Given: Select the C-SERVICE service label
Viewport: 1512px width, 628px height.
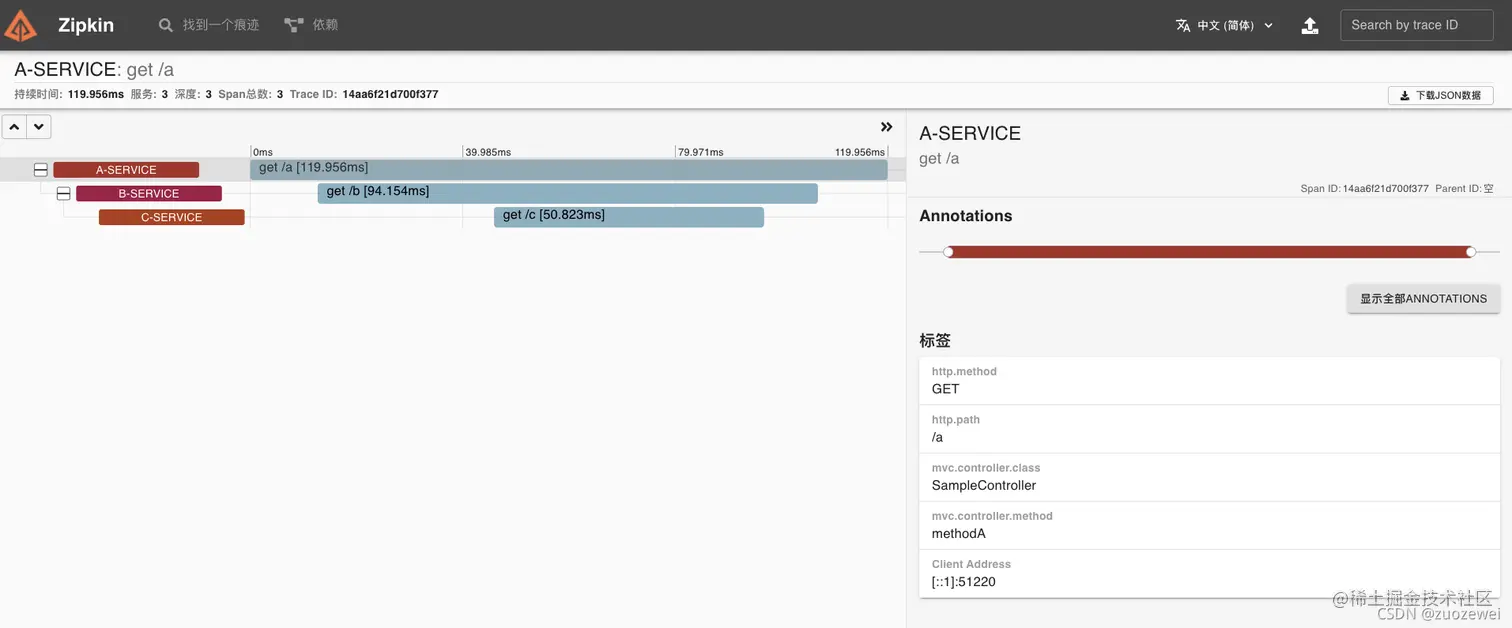Looking at the screenshot, I should coord(172,217).
